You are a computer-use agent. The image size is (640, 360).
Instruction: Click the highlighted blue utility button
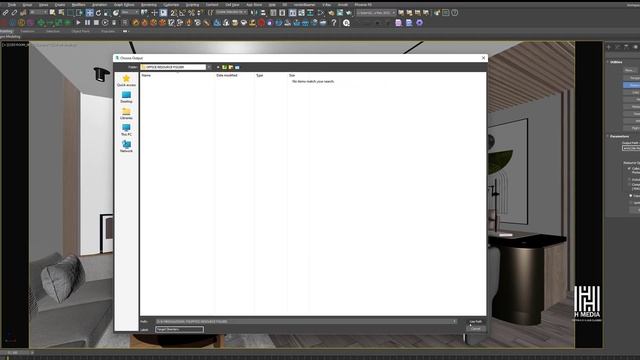coord(631,85)
